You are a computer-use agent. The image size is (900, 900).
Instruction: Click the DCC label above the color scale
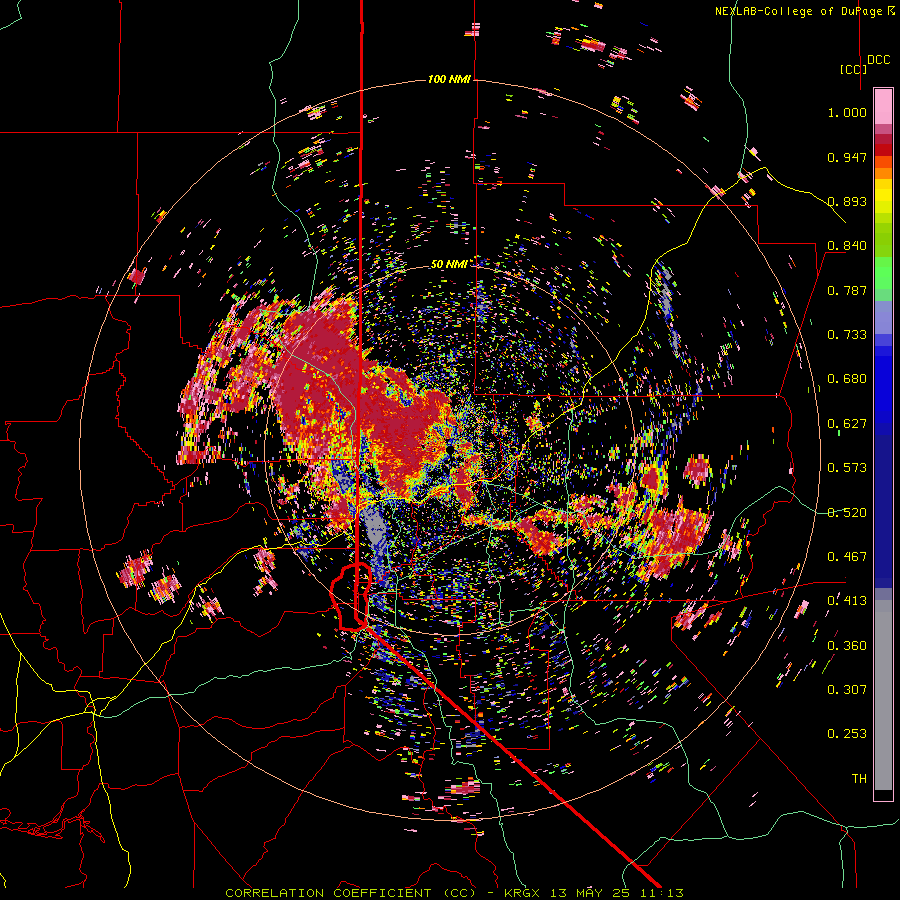(x=879, y=60)
